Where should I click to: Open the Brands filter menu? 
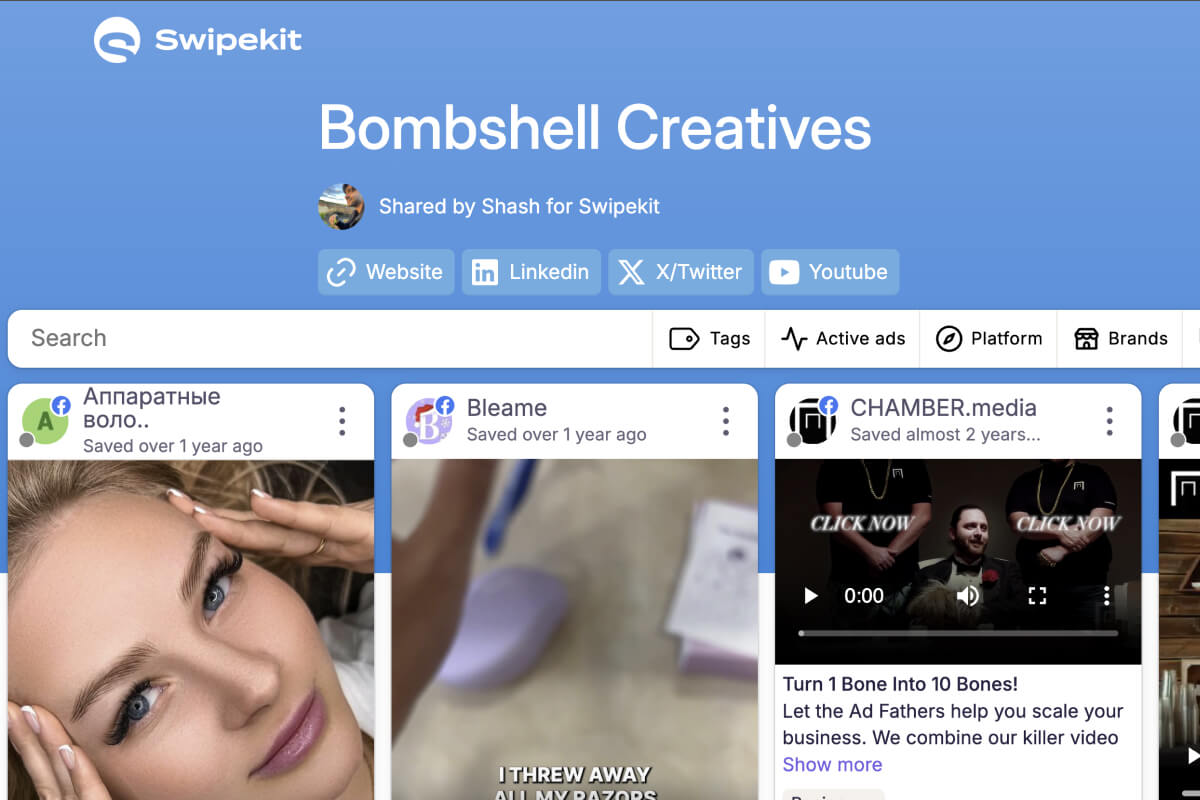1120,339
